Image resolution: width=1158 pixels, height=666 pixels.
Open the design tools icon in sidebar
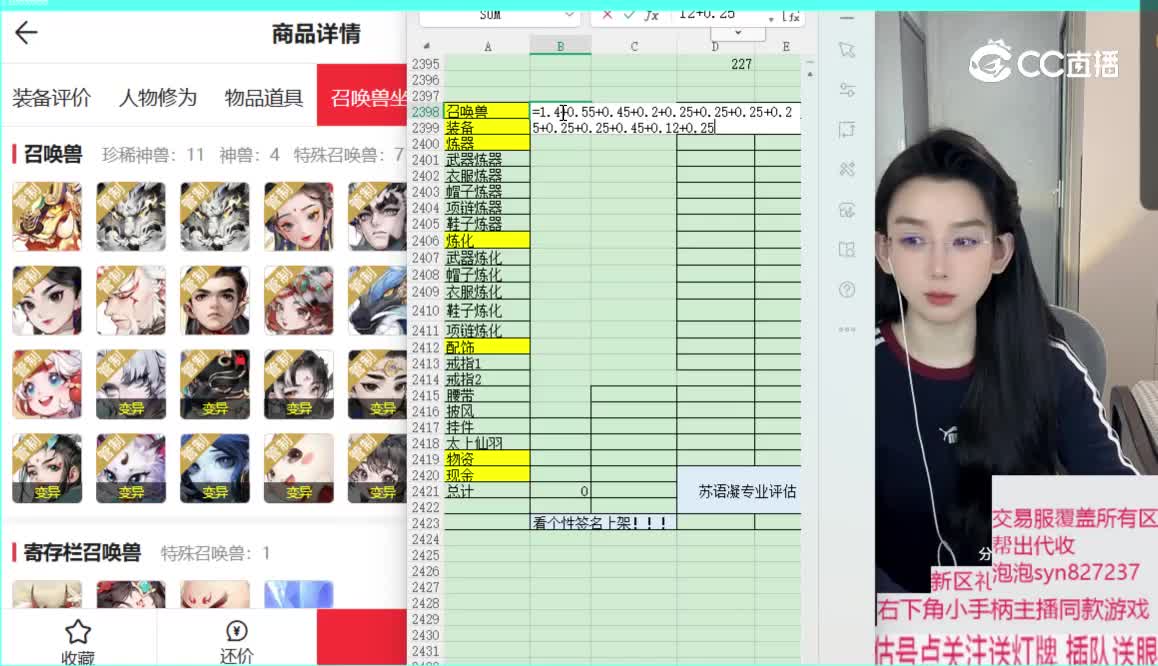point(847,169)
